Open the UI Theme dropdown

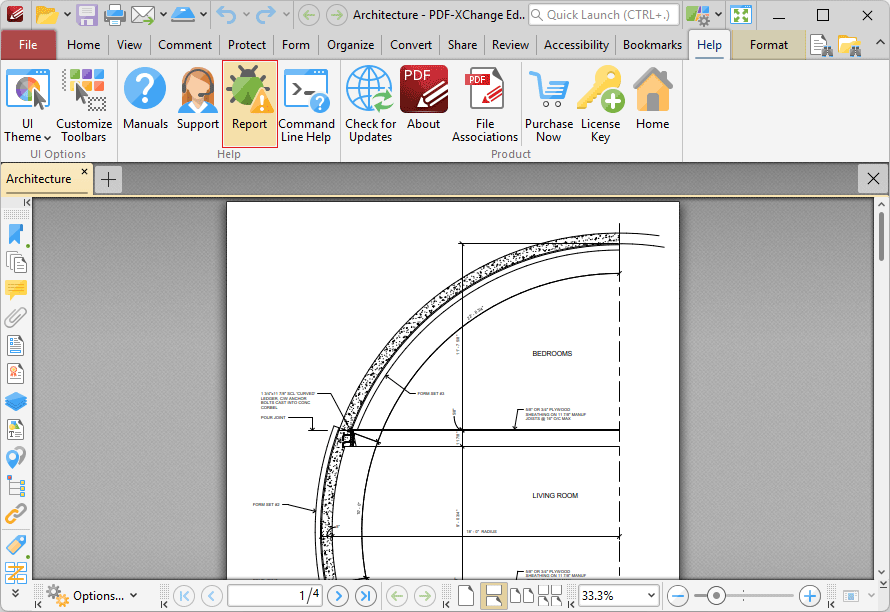tap(27, 104)
